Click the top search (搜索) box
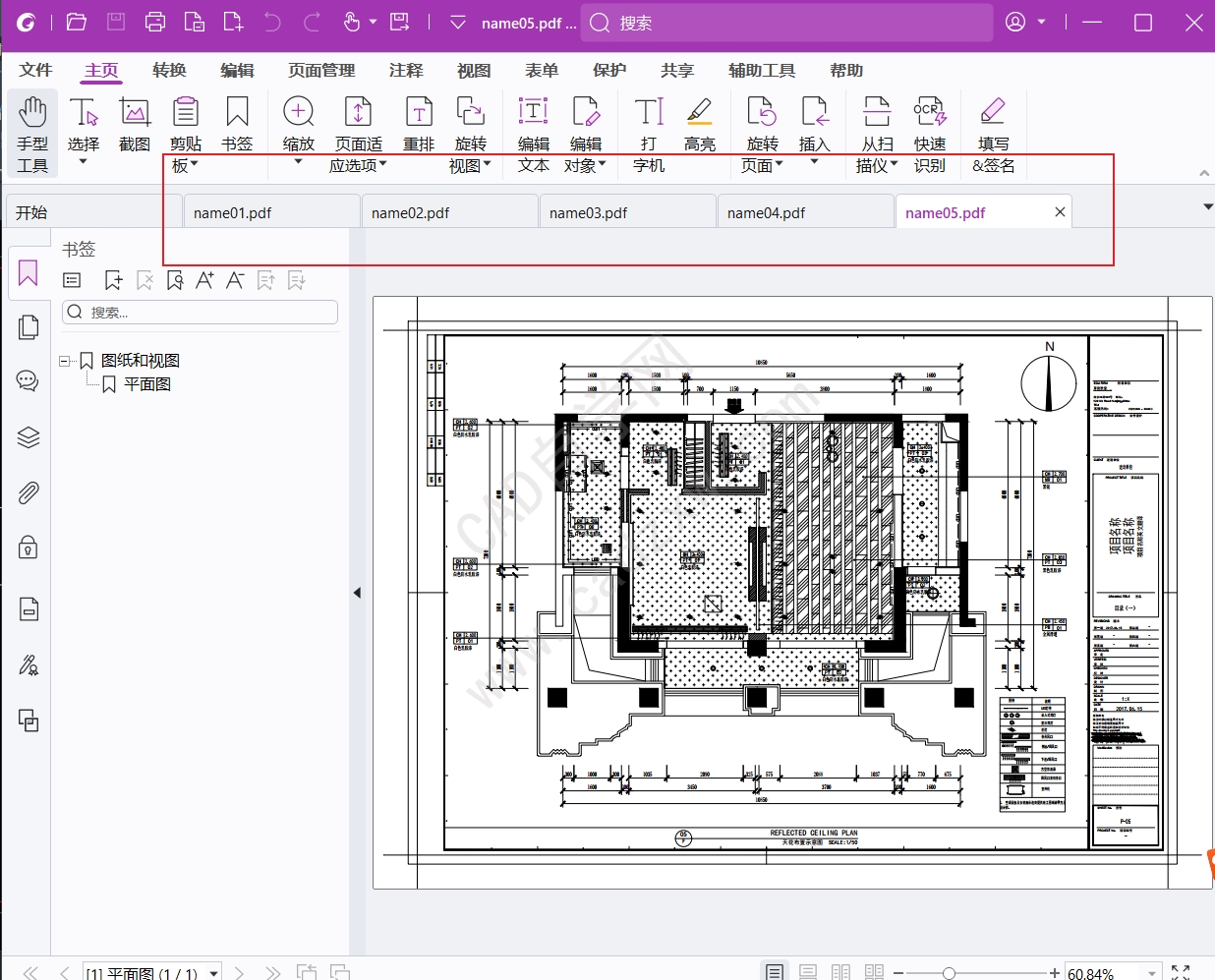 pos(786,23)
